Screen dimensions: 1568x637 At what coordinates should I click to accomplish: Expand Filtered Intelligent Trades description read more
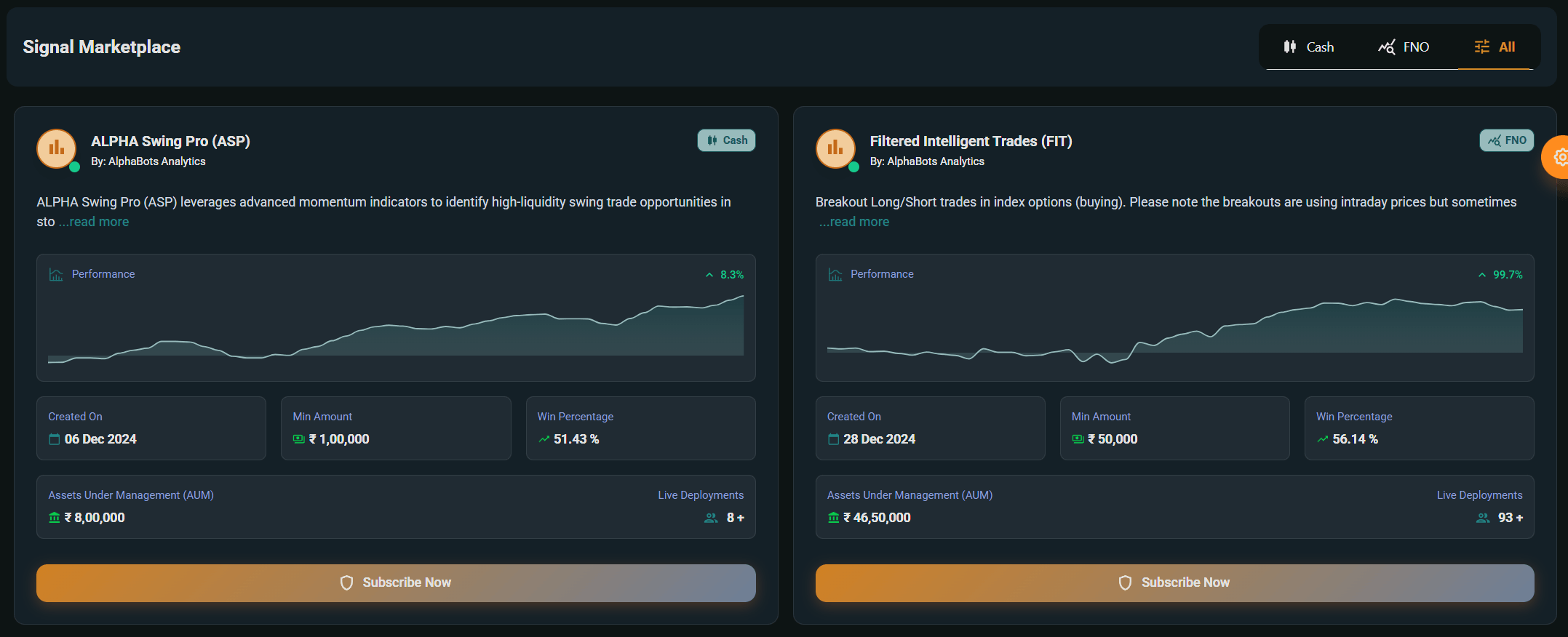tap(854, 222)
